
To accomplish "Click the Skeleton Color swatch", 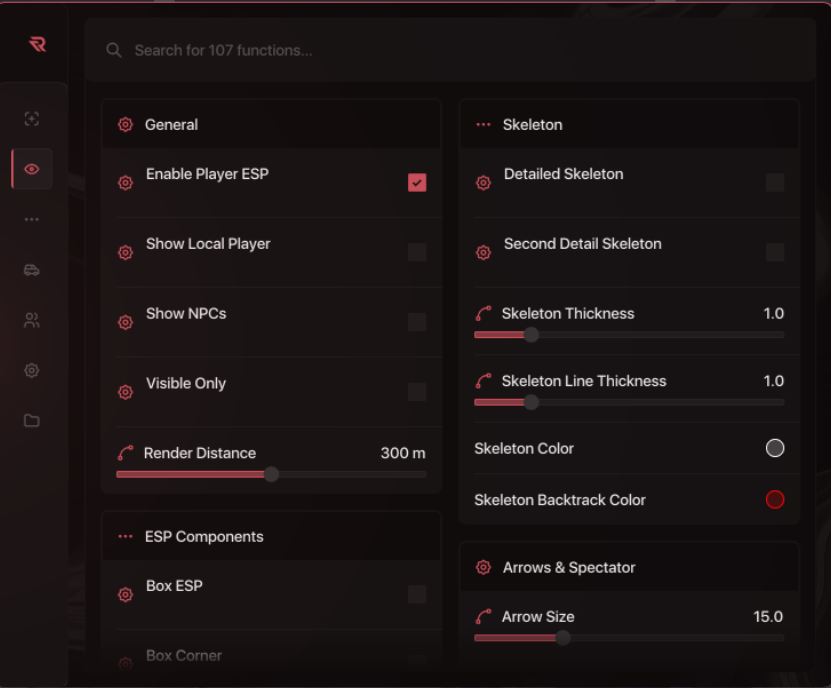I will pyautogui.click(x=775, y=448).
